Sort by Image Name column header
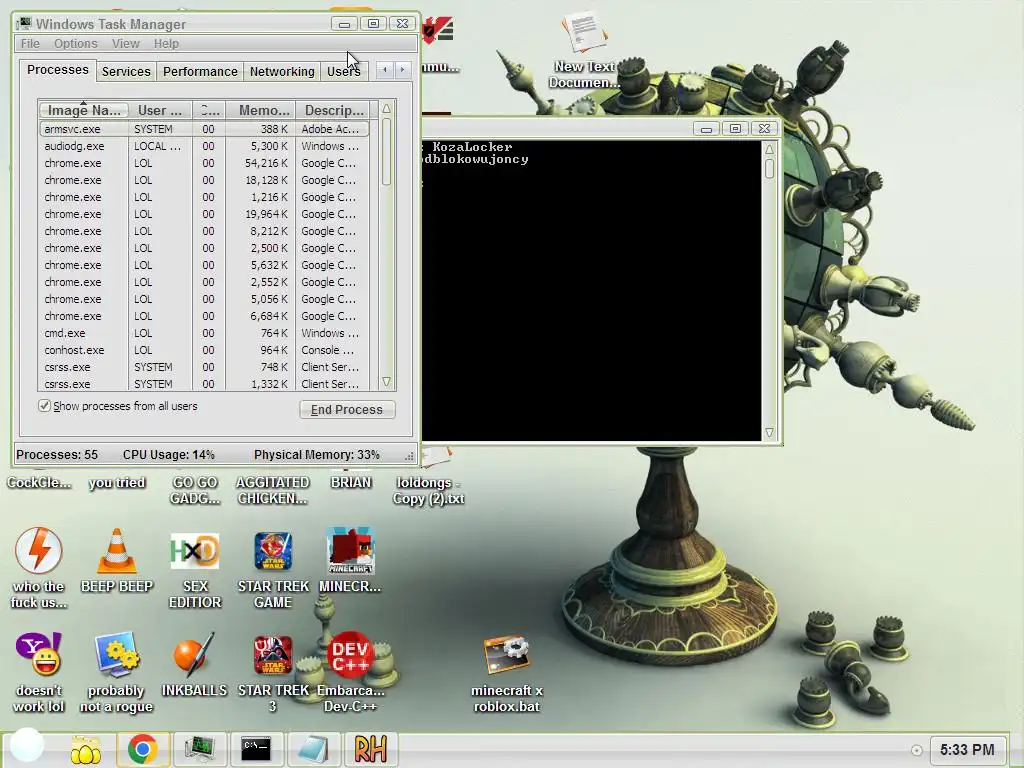This screenshot has height=768, width=1024. [84, 110]
